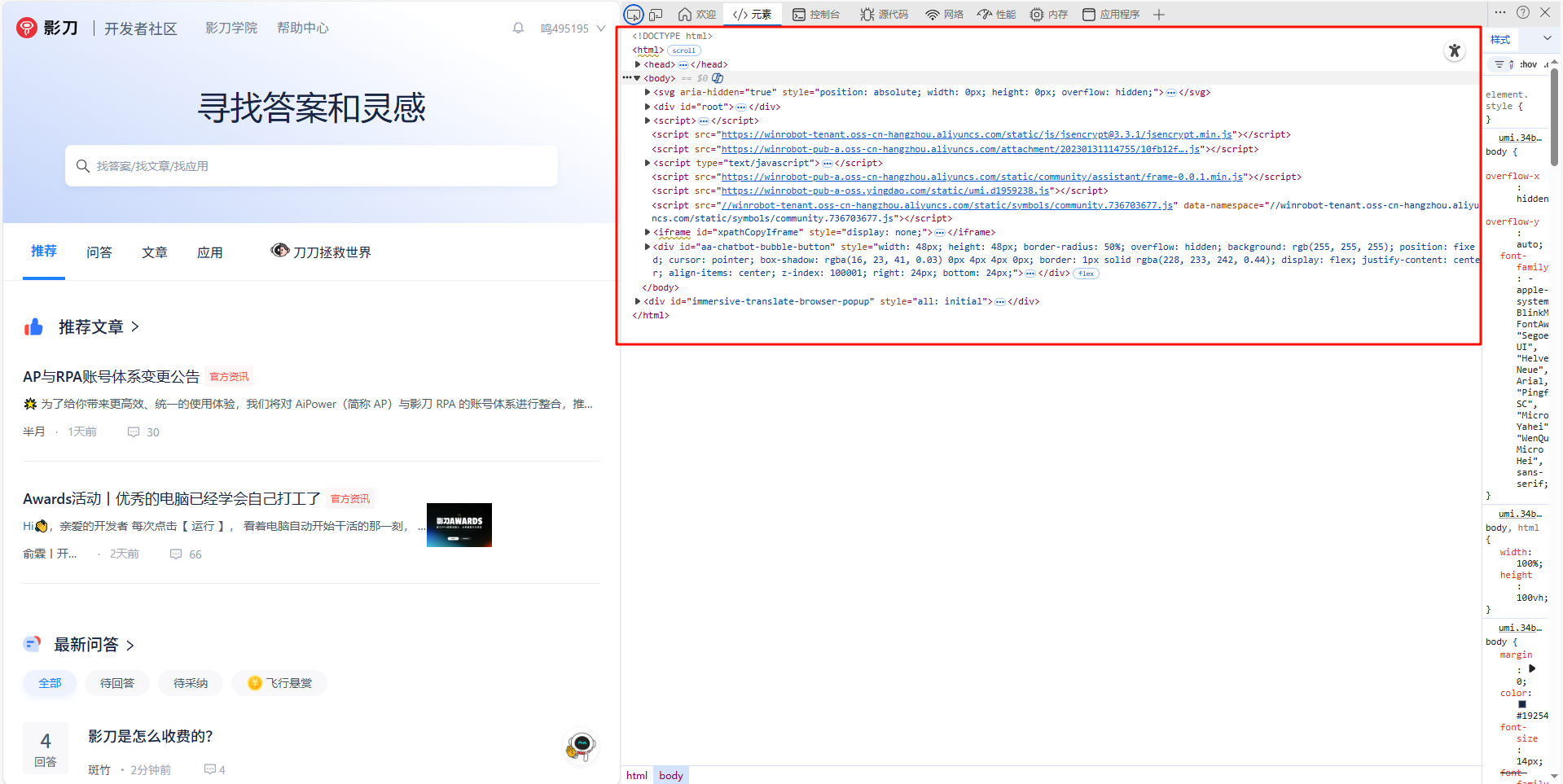The width and height of the screenshot is (1563, 784).
Task: Select the 待回答 filter chip
Action: point(117,683)
